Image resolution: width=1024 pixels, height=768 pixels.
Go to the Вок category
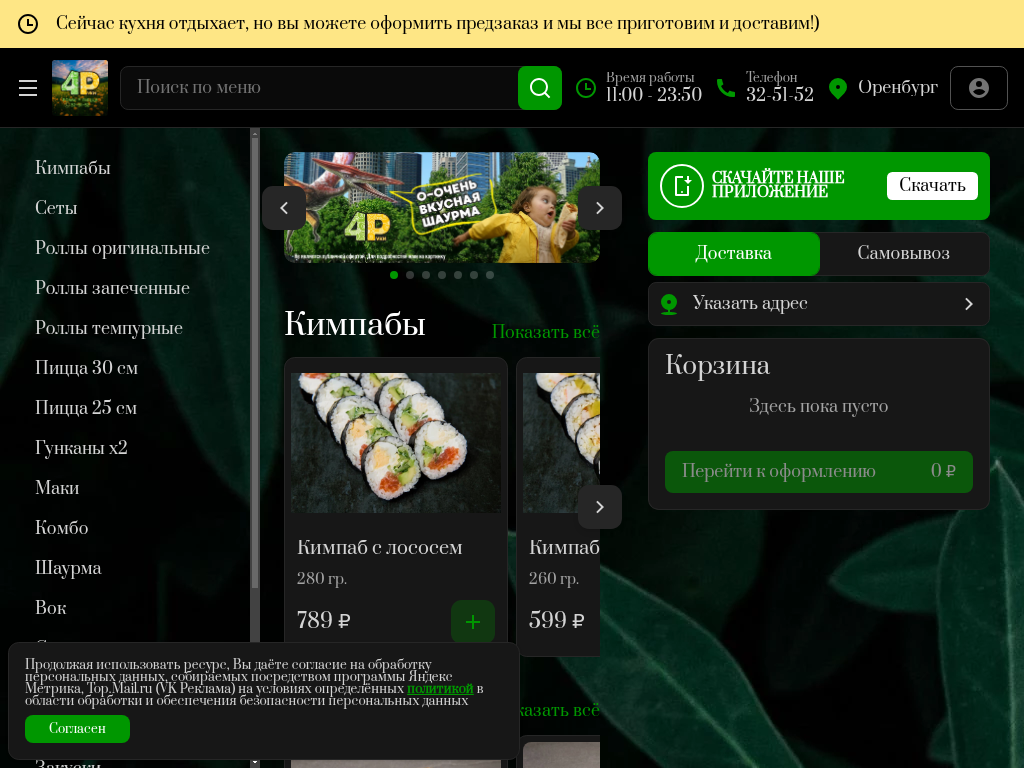51,608
